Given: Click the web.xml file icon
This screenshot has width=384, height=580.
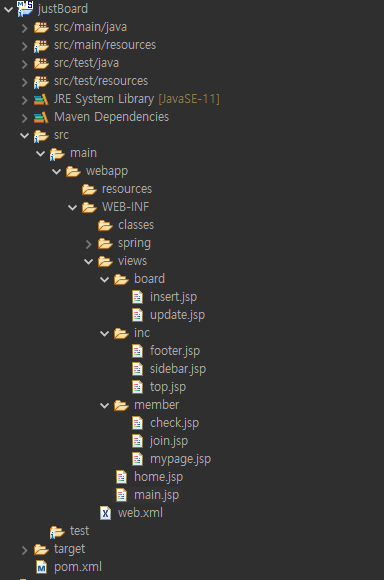Looking at the screenshot, I should pyautogui.click(x=105, y=513).
